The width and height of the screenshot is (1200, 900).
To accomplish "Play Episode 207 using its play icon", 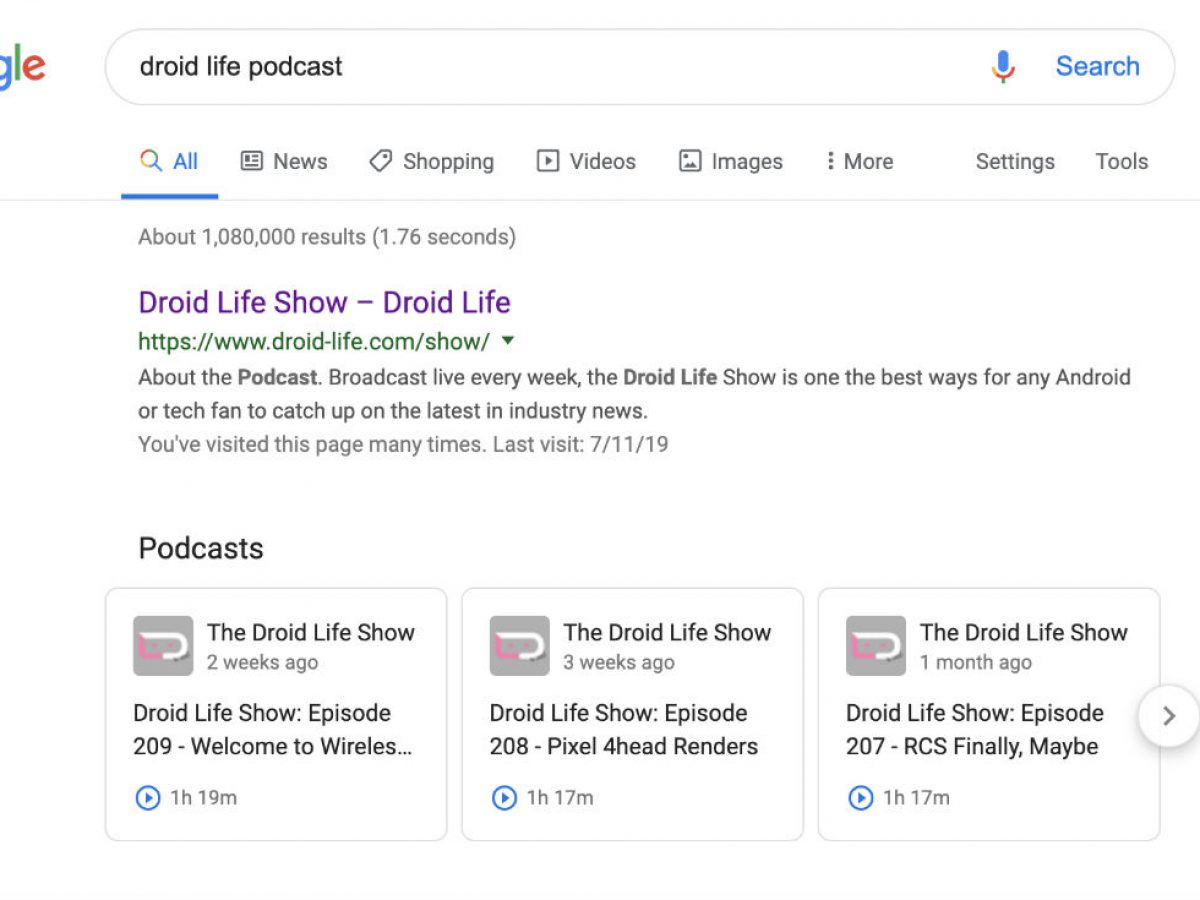I will 860,798.
